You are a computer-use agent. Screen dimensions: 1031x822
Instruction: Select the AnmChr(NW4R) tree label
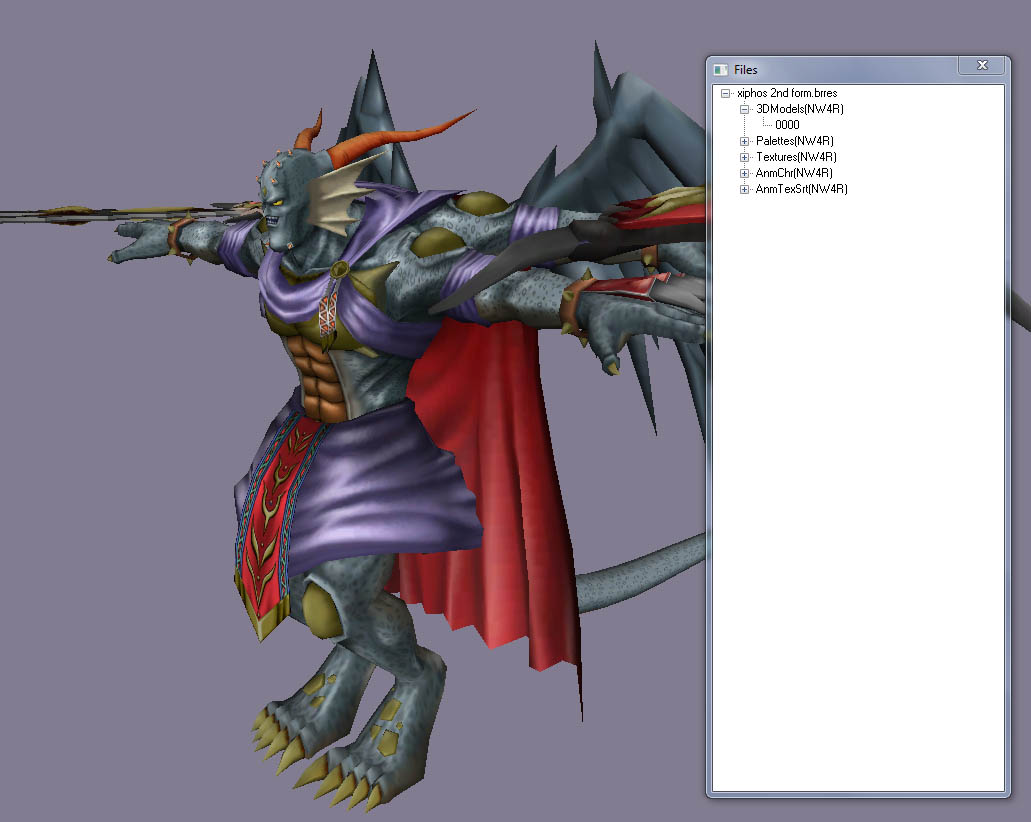point(794,173)
